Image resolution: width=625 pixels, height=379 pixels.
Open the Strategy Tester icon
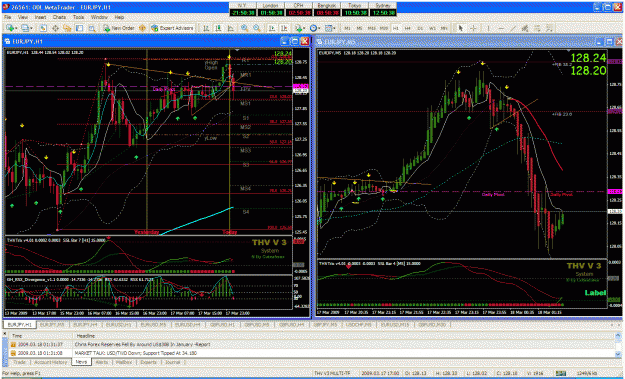(92, 28)
